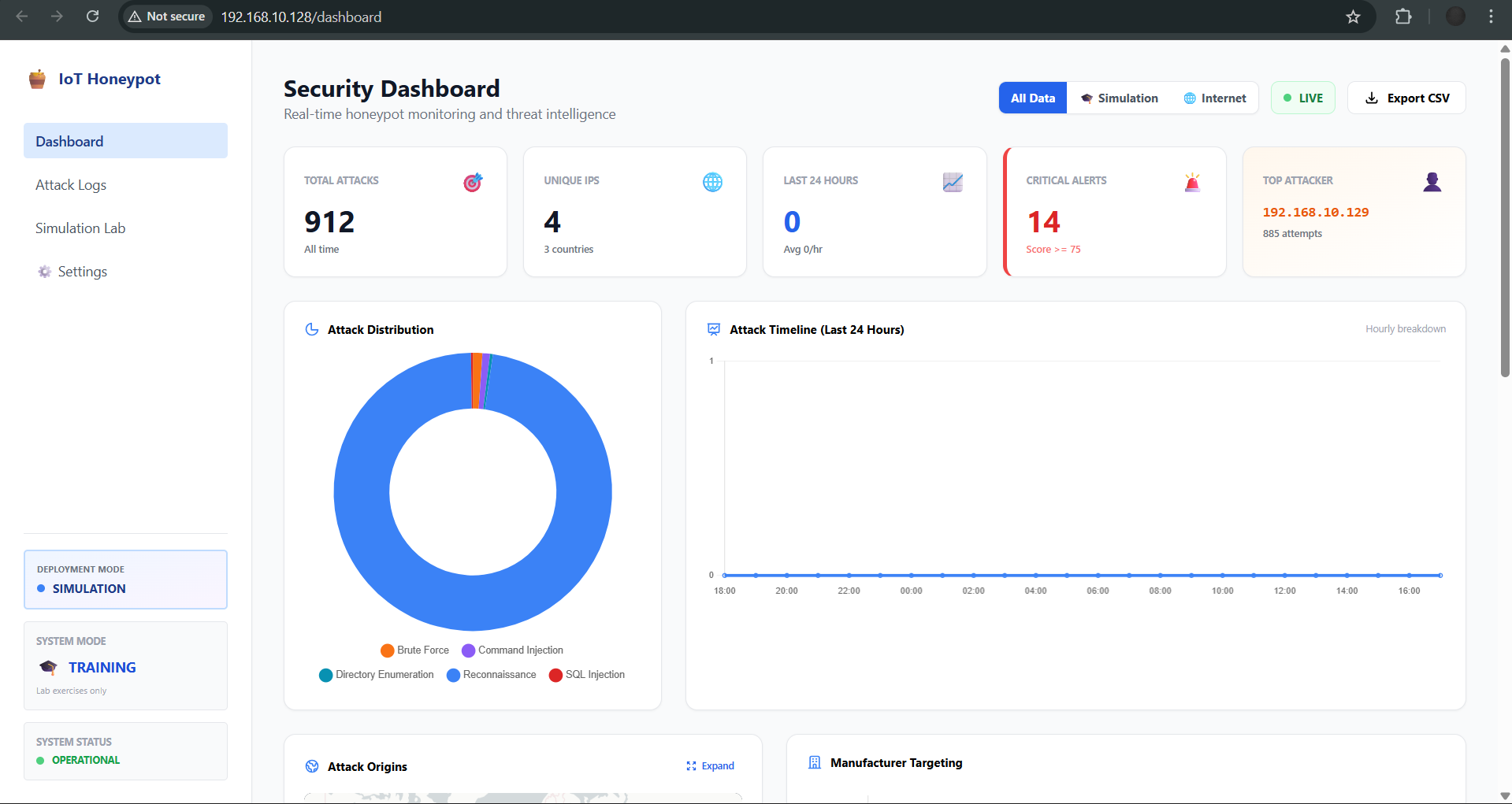Click the globe icon on Unique IPs card
Image resolution: width=1512 pixels, height=804 pixels.
pyautogui.click(x=712, y=182)
